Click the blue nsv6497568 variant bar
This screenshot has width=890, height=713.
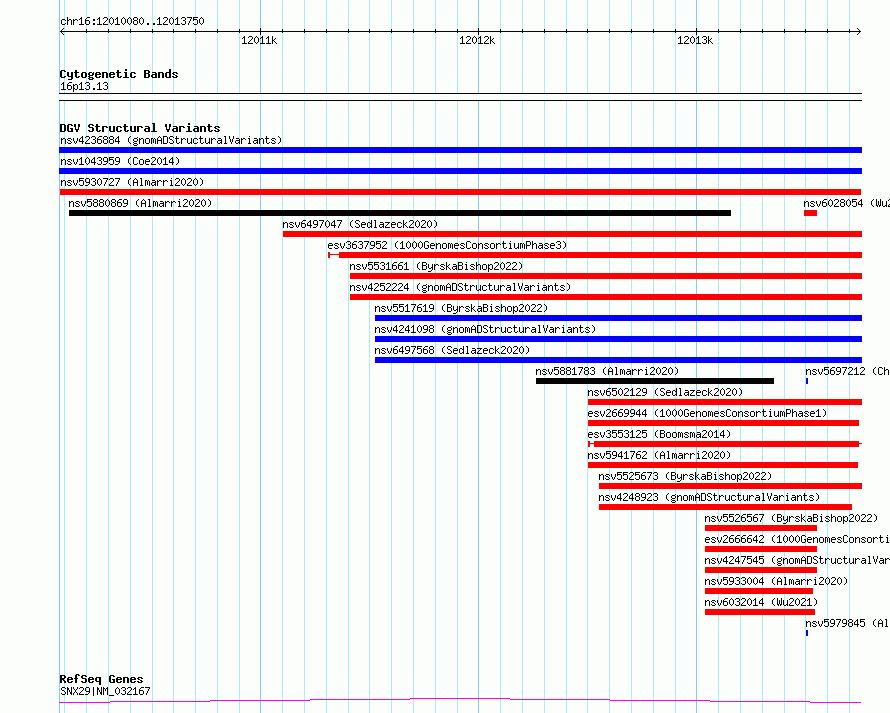(x=618, y=360)
